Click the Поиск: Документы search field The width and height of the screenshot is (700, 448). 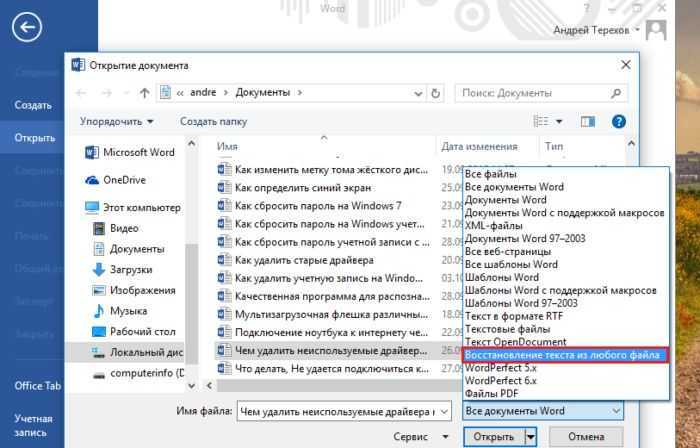coord(533,93)
